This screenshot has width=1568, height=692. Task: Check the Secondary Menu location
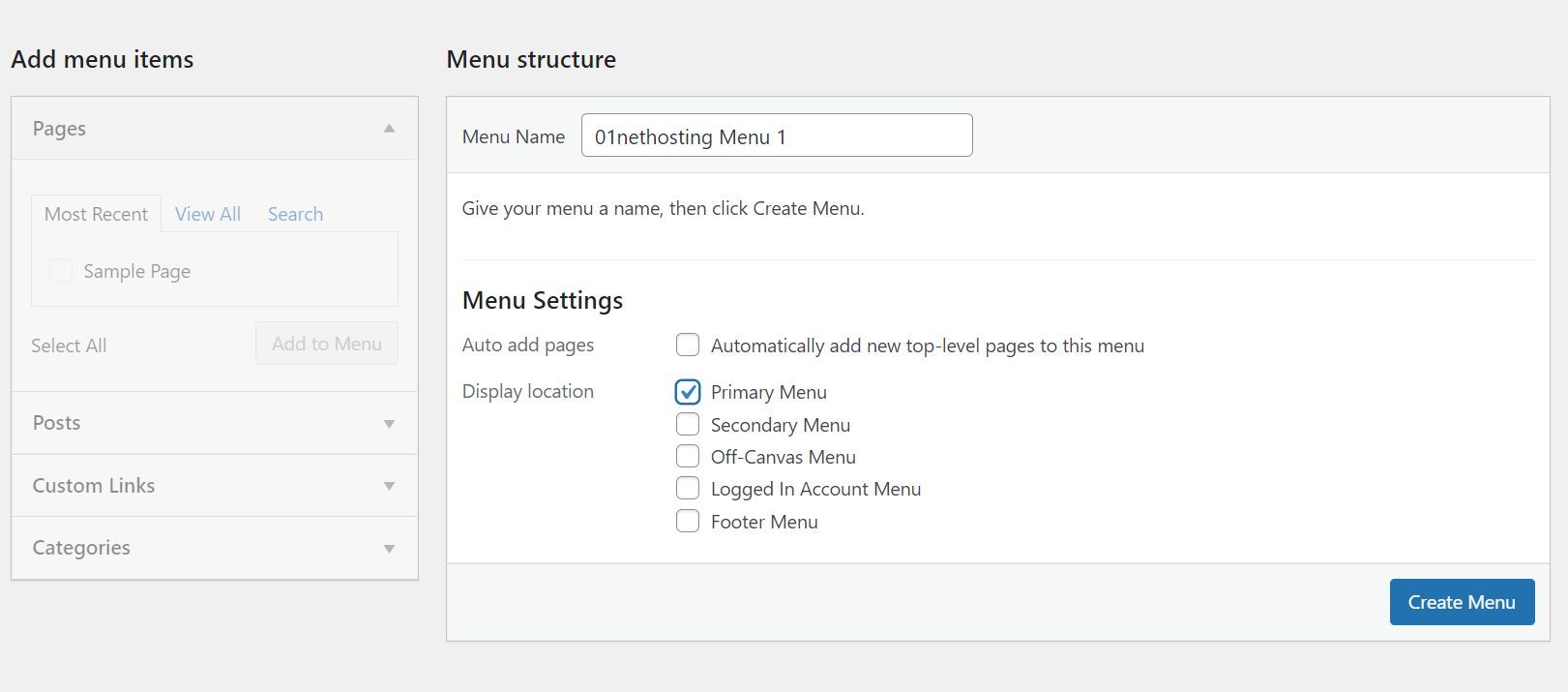(x=688, y=424)
